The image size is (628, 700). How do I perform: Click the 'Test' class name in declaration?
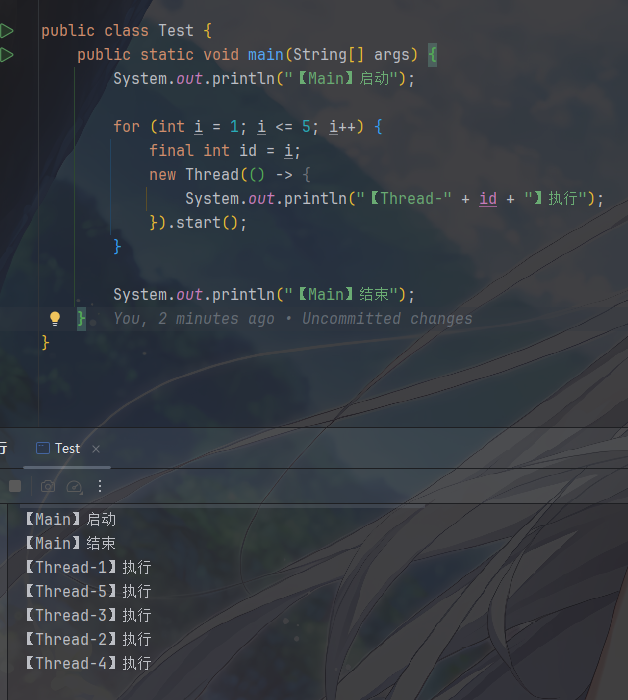click(176, 31)
